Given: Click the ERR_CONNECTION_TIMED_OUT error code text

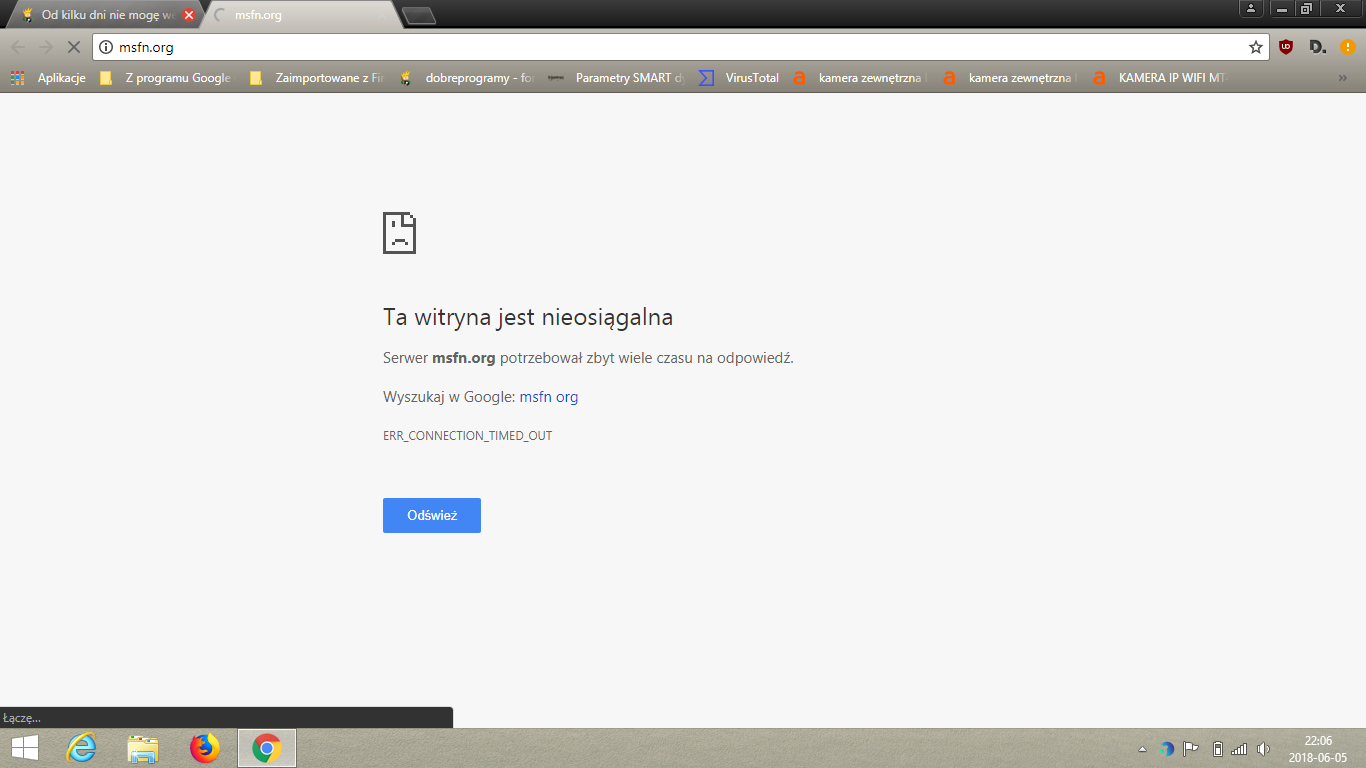Looking at the screenshot, I should [467, 436].
